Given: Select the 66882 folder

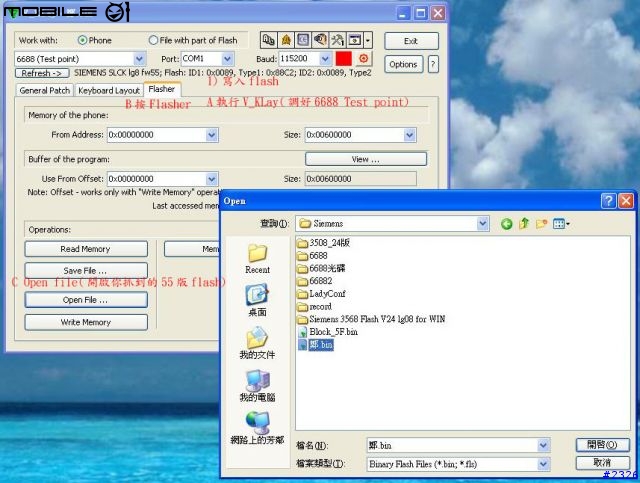Looking at the screenshot, I should [315, 281].
